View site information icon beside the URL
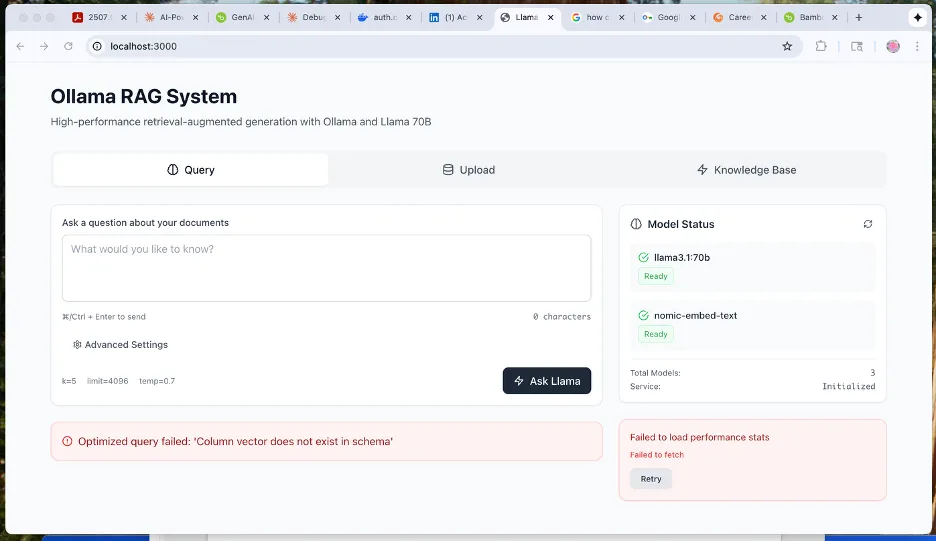The image size is (936, 542). pyautogui.click(x=97, y=46)
